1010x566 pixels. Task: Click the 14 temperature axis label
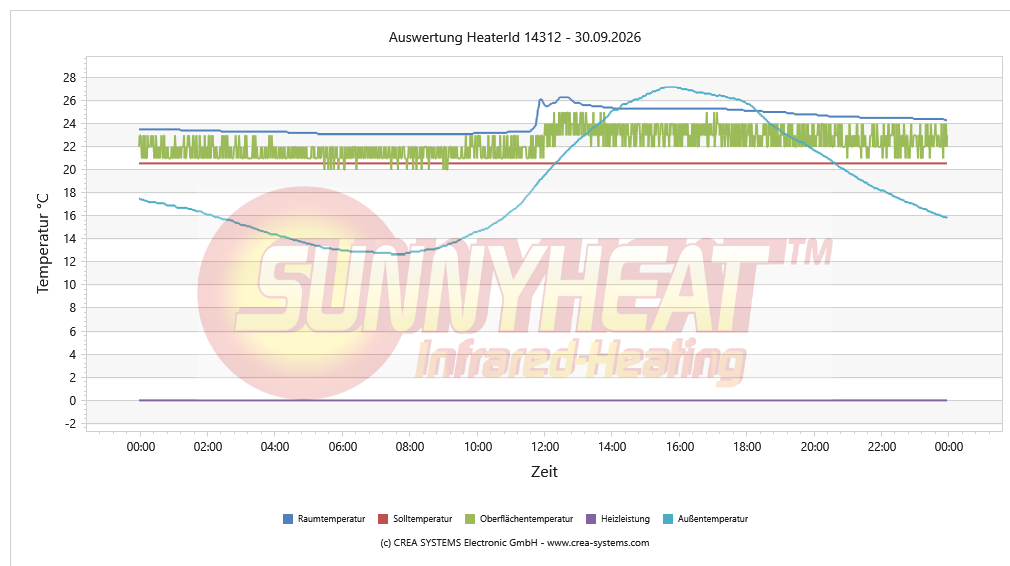pyautogui.click(x=70, y=238)
